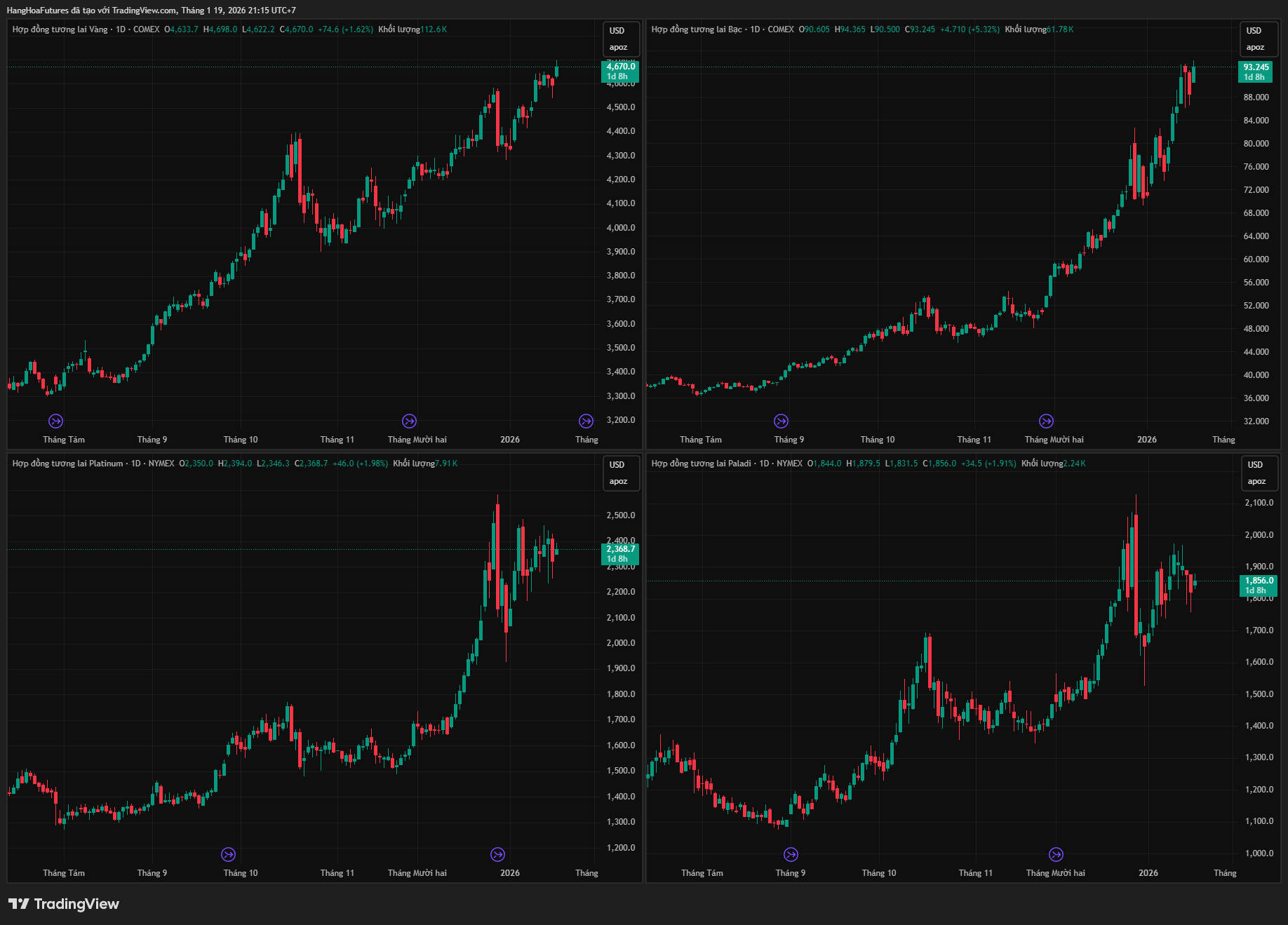Click the apoz unit label on the palladium chart
Viewport: 1288px width, 925px height.
pyautogui.click(x=1256, y=482)
